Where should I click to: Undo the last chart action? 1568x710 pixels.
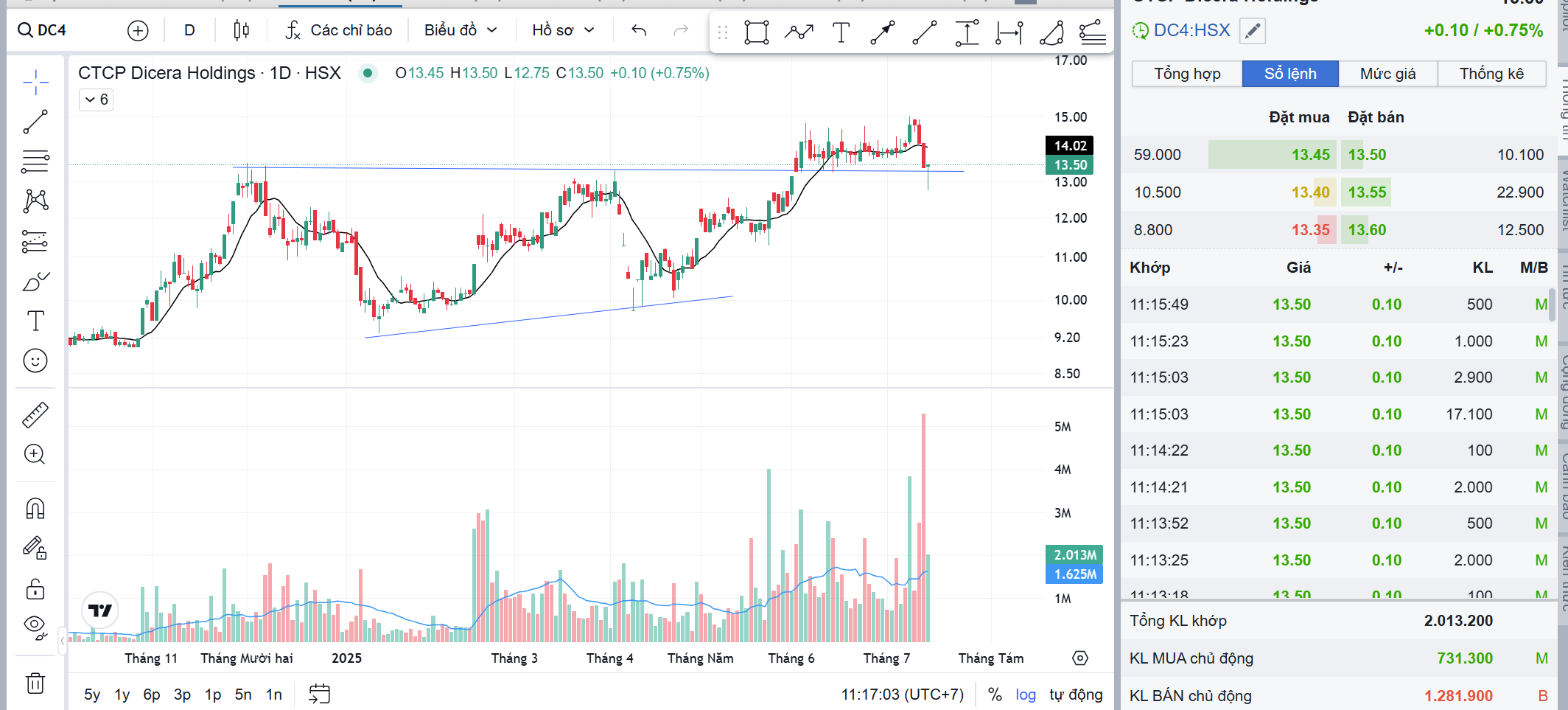(639, 30)
